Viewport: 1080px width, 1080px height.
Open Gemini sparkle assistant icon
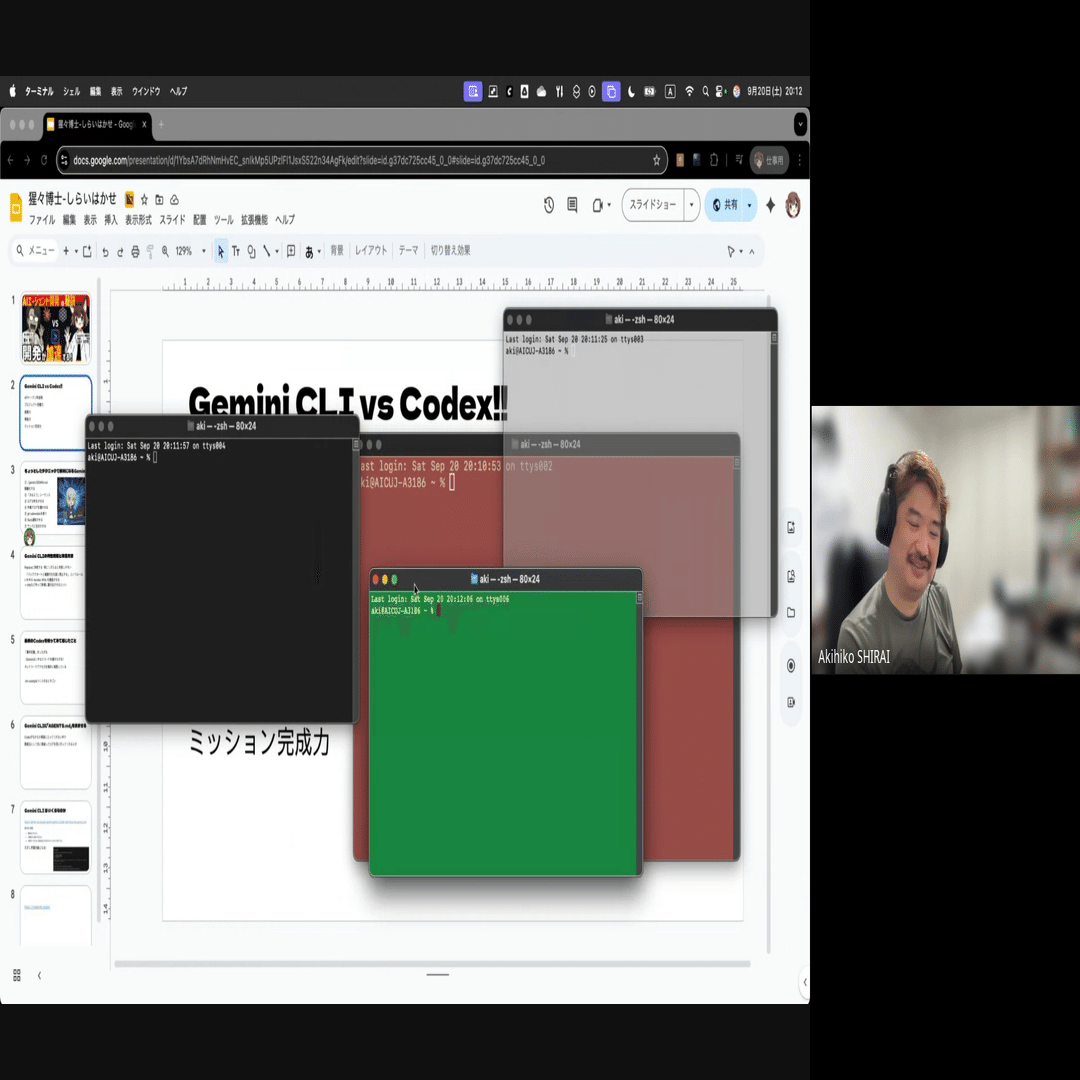(x=770, y=205)
